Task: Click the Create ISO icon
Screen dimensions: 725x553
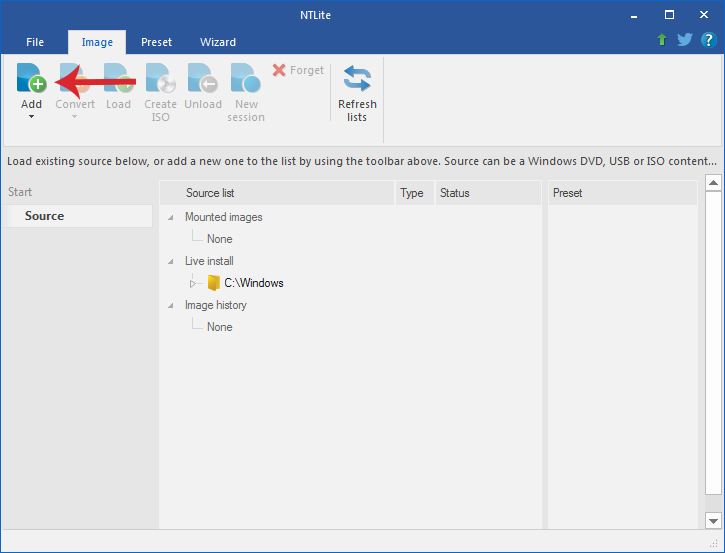Action: 160,78
